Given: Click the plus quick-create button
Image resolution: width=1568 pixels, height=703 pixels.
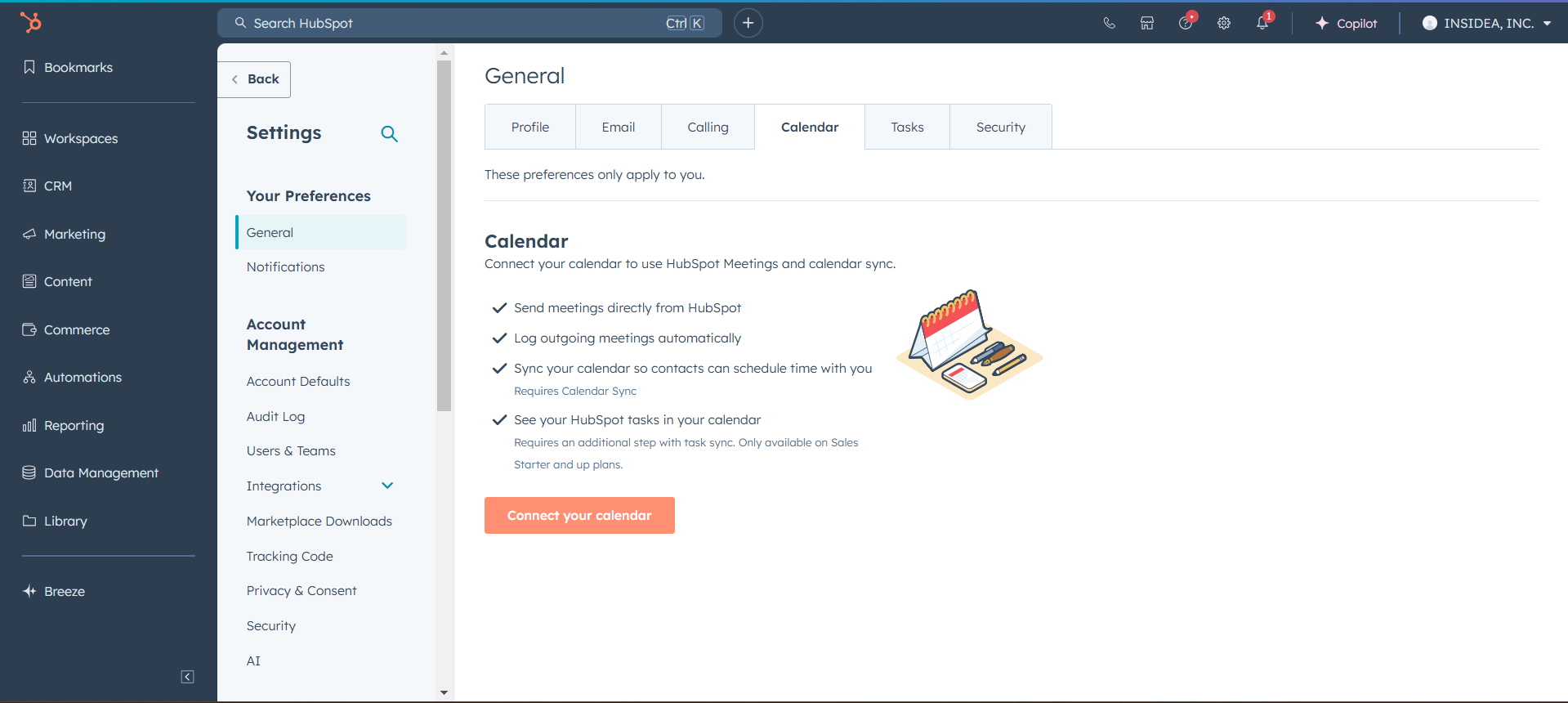Looking at the screenshot, I should coord(748,23).
